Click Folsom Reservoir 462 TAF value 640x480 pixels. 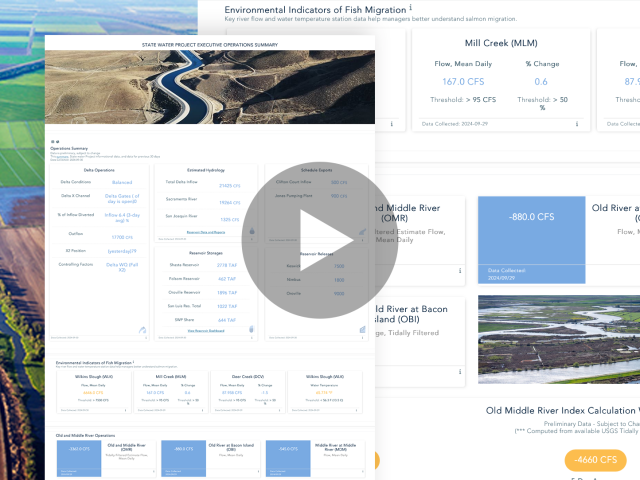227,279
